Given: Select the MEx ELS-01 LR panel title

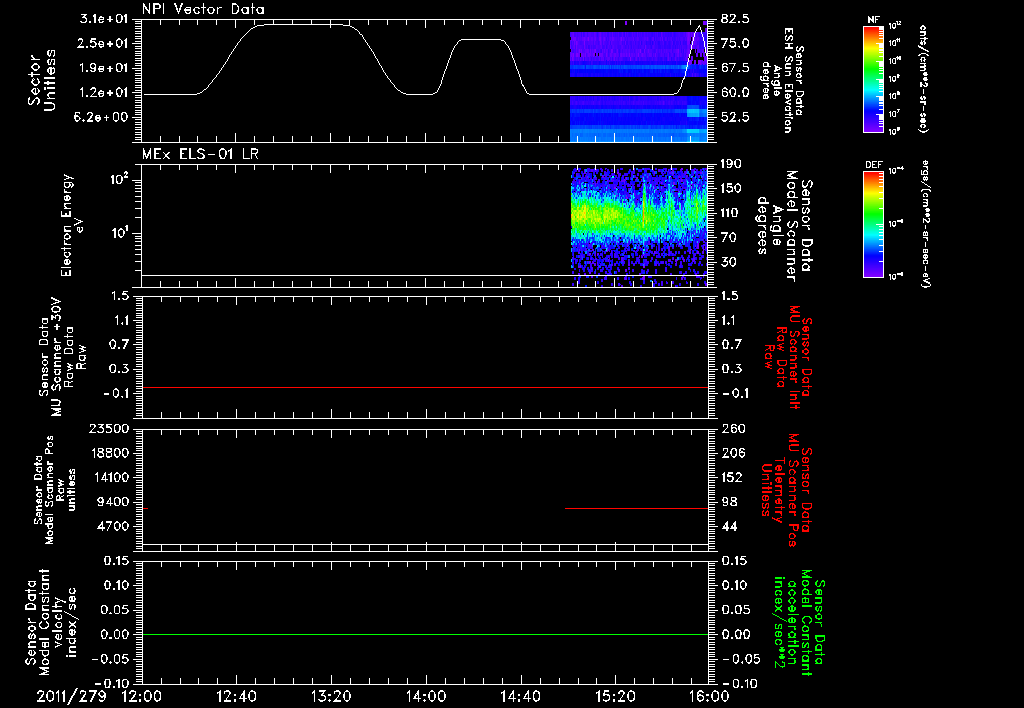Looking at the screenshot, I should pos(200,154).
